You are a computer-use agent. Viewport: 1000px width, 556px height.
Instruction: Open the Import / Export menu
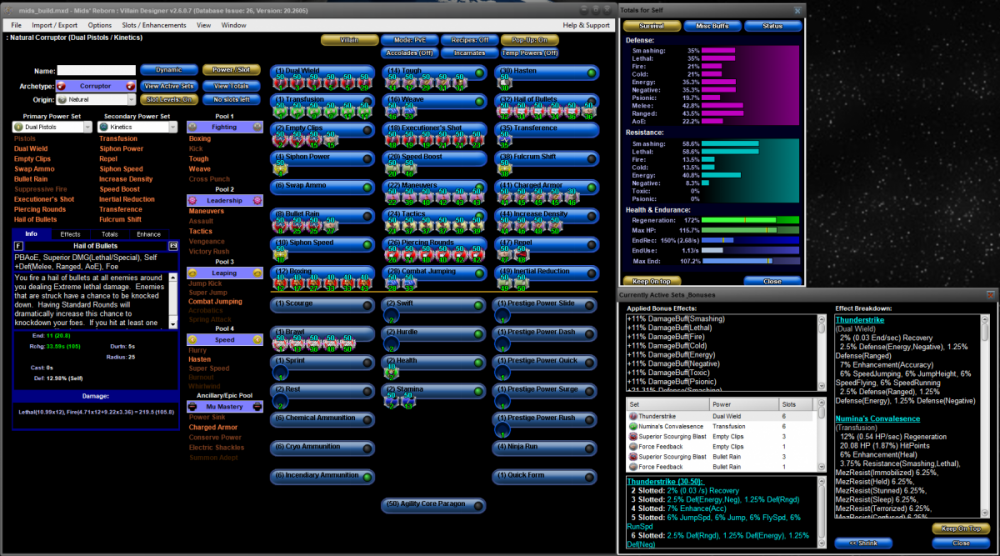pos(54,25)
